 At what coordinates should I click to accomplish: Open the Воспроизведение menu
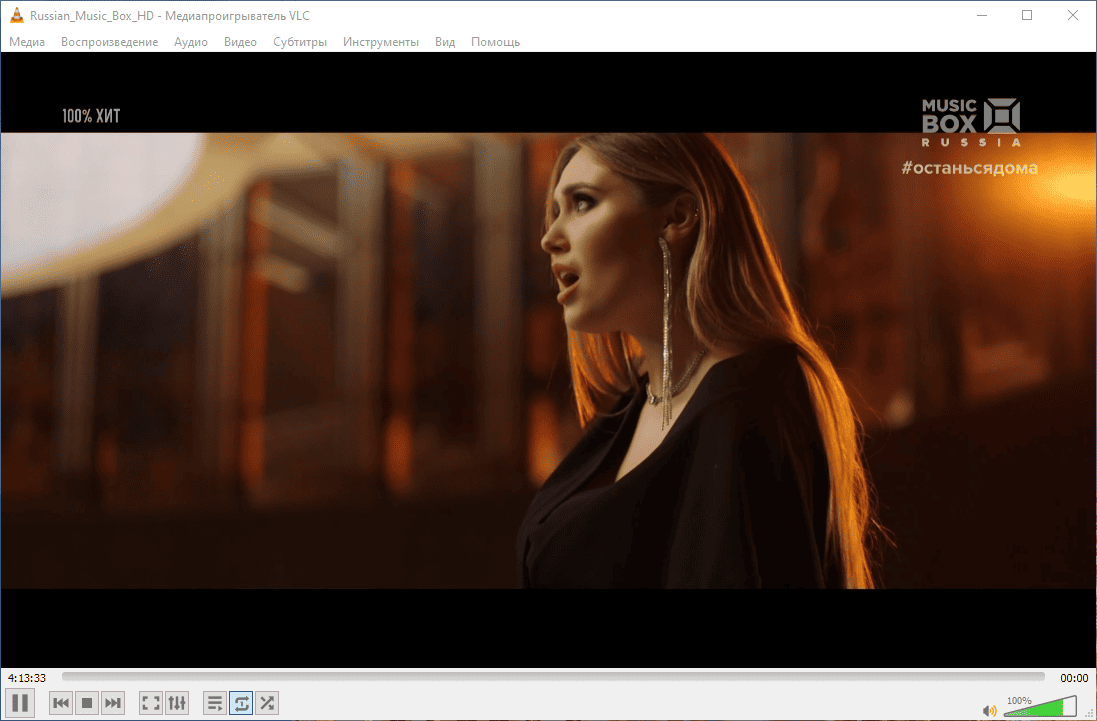(x=109, y=42)
